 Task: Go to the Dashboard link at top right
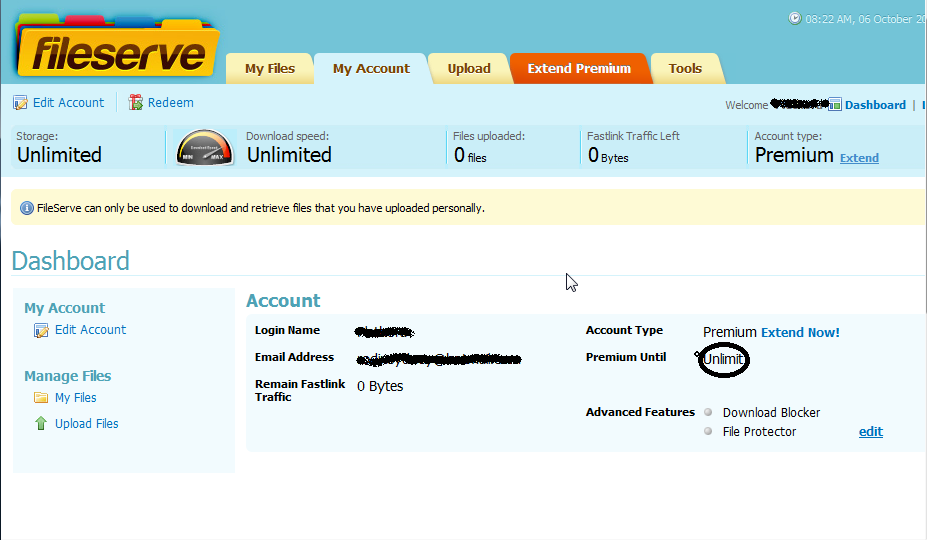tap(875, 105)
